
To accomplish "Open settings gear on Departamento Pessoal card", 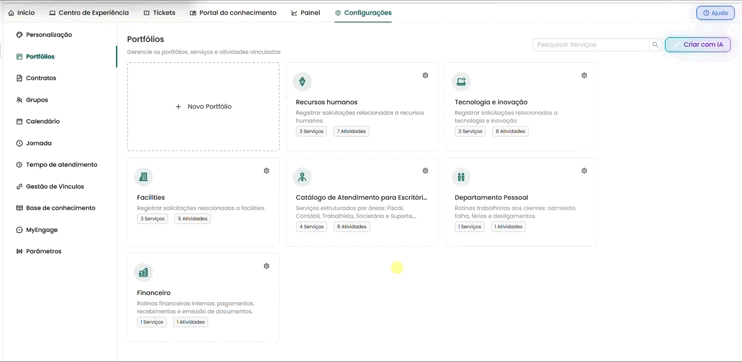I will pyautogui.click(x=584, y=171).
